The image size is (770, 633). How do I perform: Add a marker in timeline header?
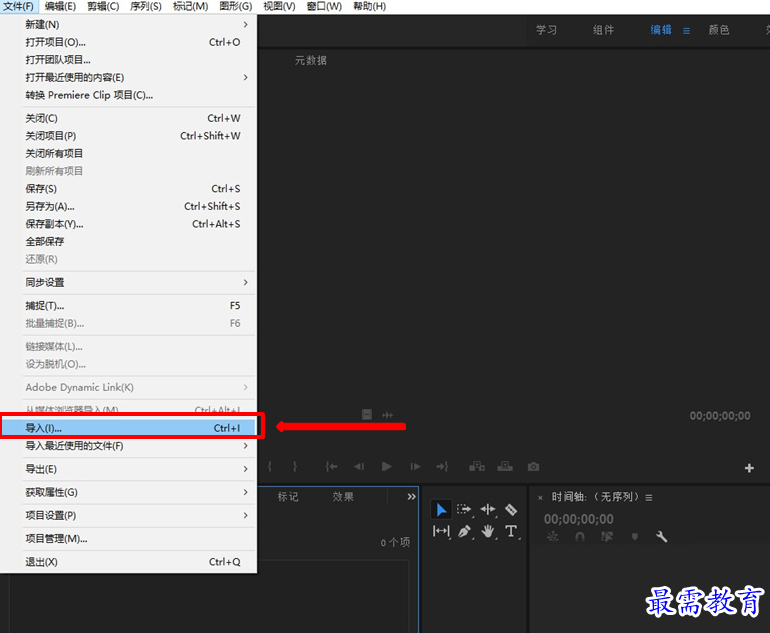[634, 537]
